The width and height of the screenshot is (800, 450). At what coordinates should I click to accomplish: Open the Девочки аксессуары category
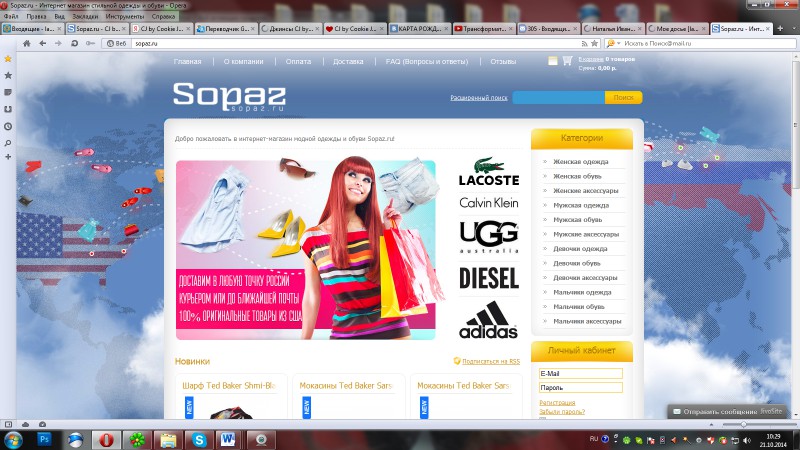(x=585, y=278)
